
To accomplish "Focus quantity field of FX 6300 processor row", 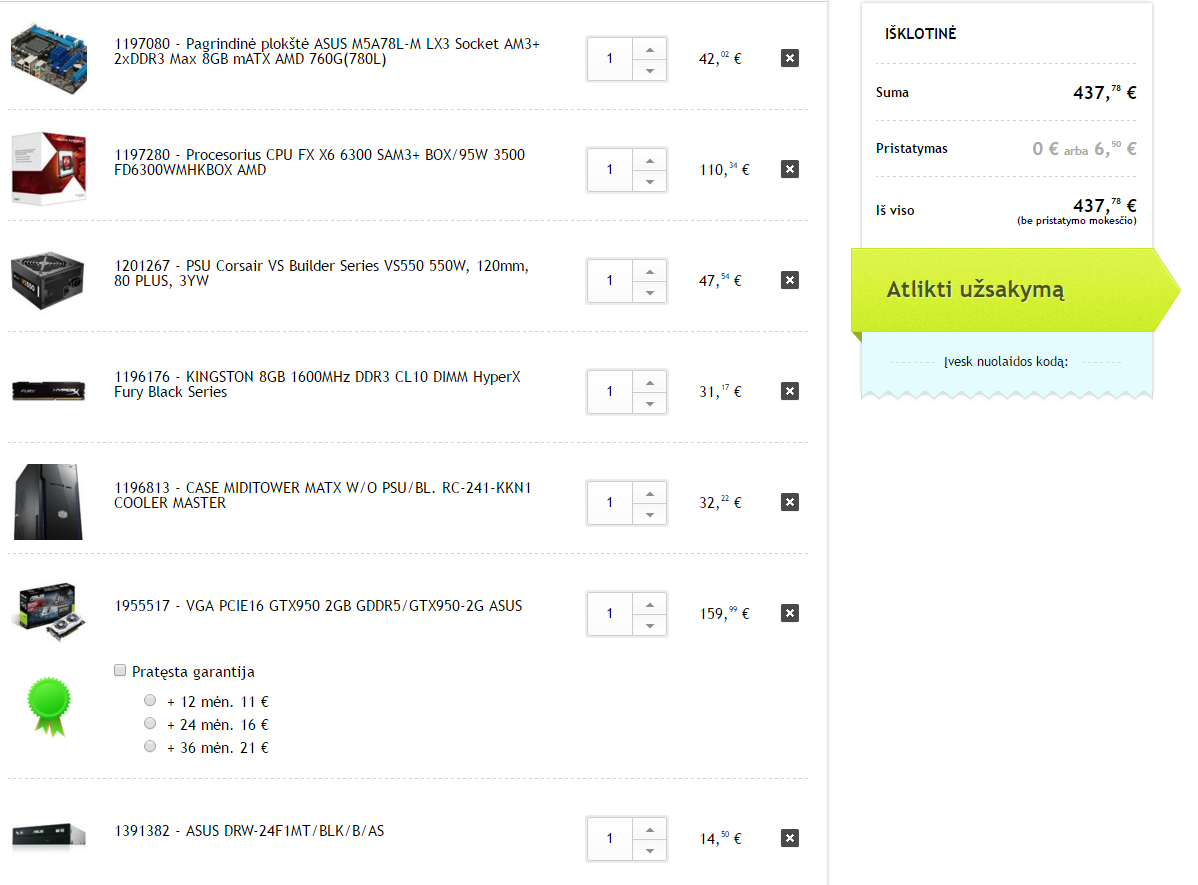I will coord(610,170).
